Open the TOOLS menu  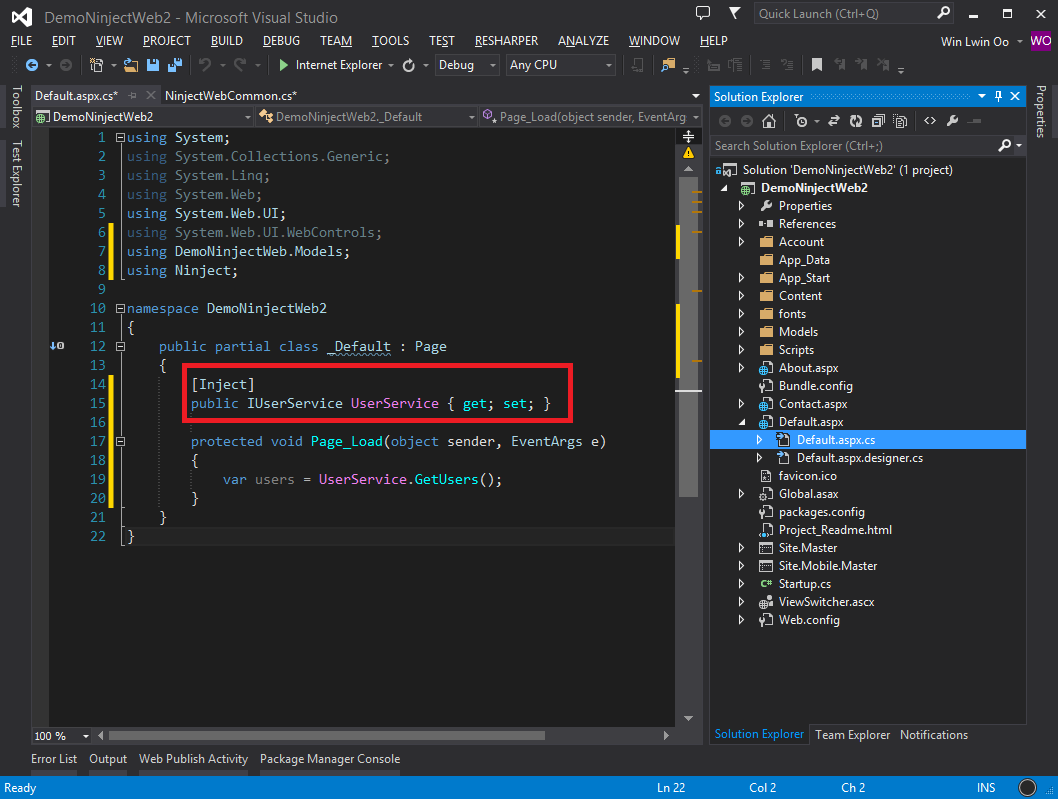390,40
